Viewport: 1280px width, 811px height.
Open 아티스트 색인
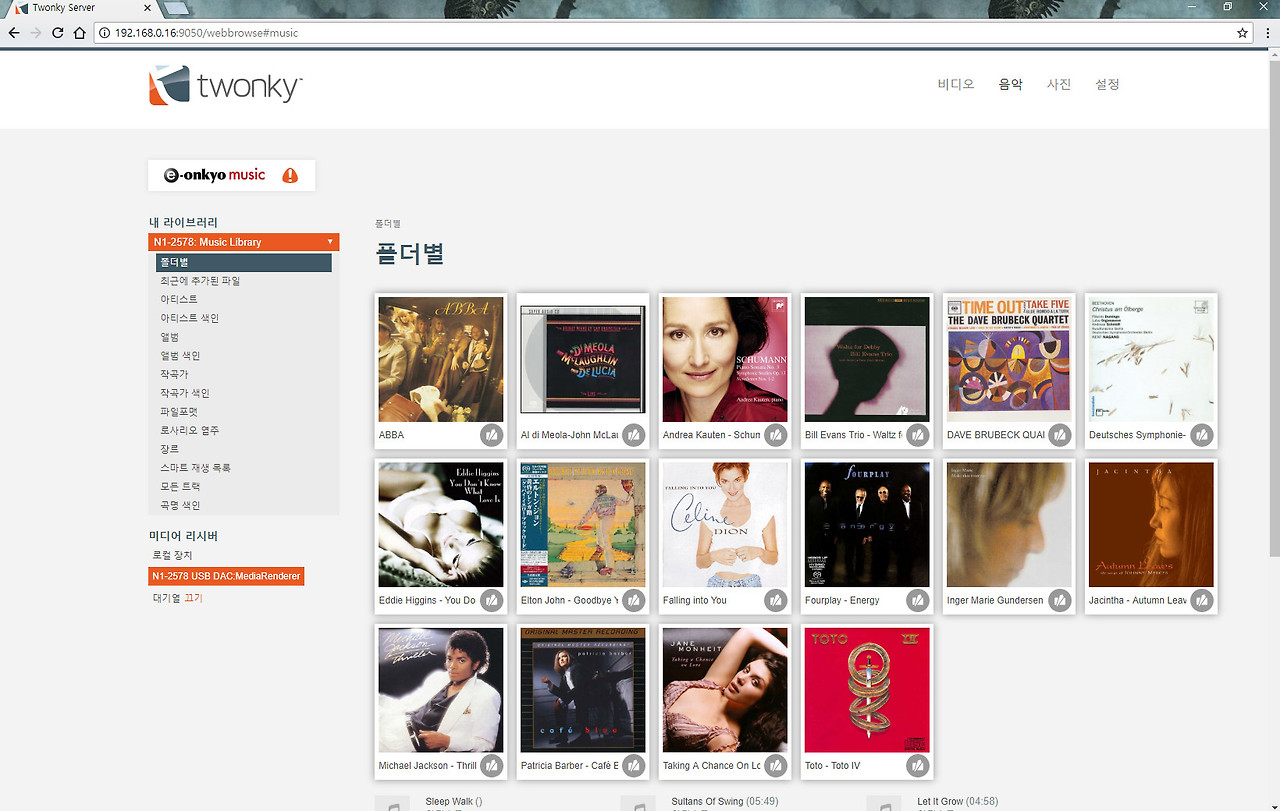click(x=190, y=318)
